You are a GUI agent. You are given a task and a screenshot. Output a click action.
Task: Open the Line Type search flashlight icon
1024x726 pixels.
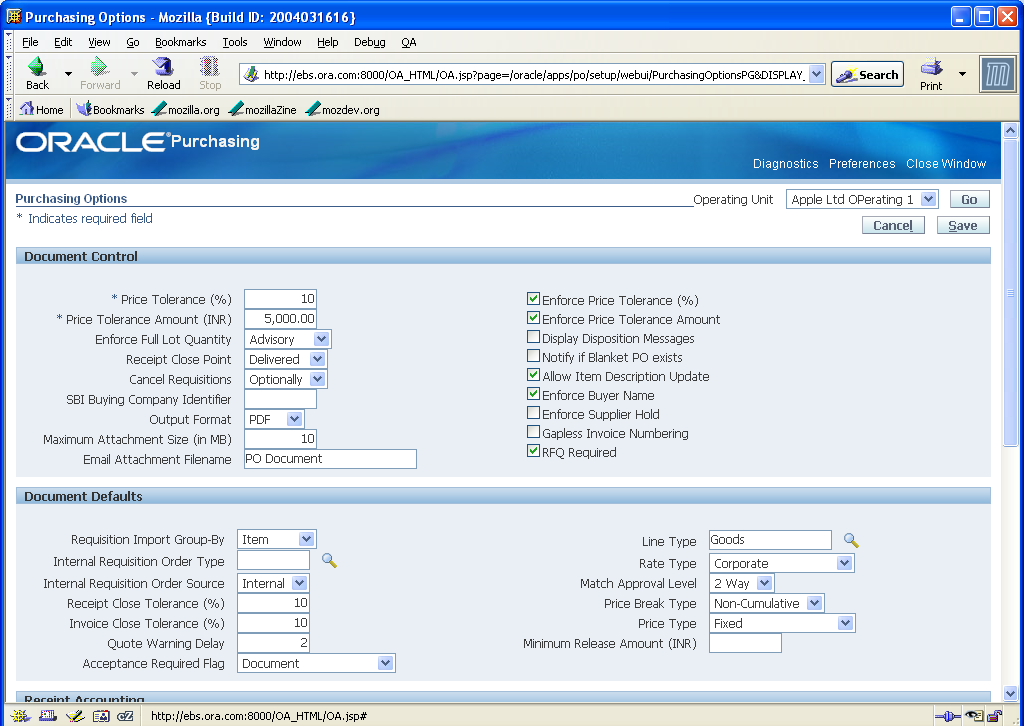pos(850,539)
